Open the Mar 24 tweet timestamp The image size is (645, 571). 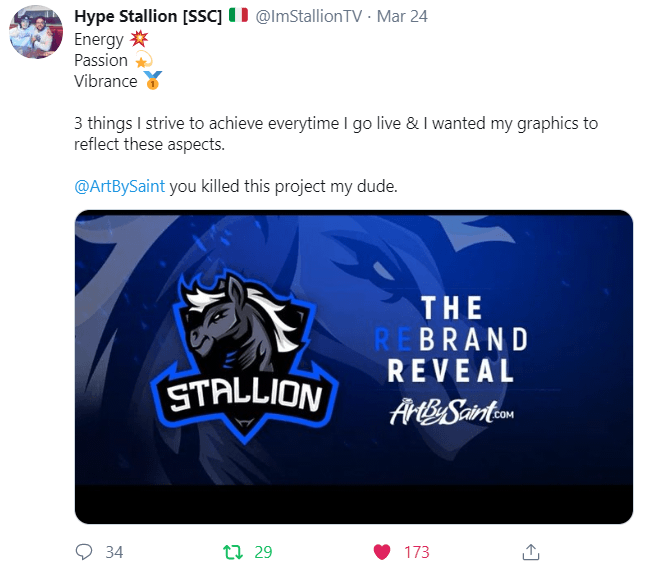(402, 16)
